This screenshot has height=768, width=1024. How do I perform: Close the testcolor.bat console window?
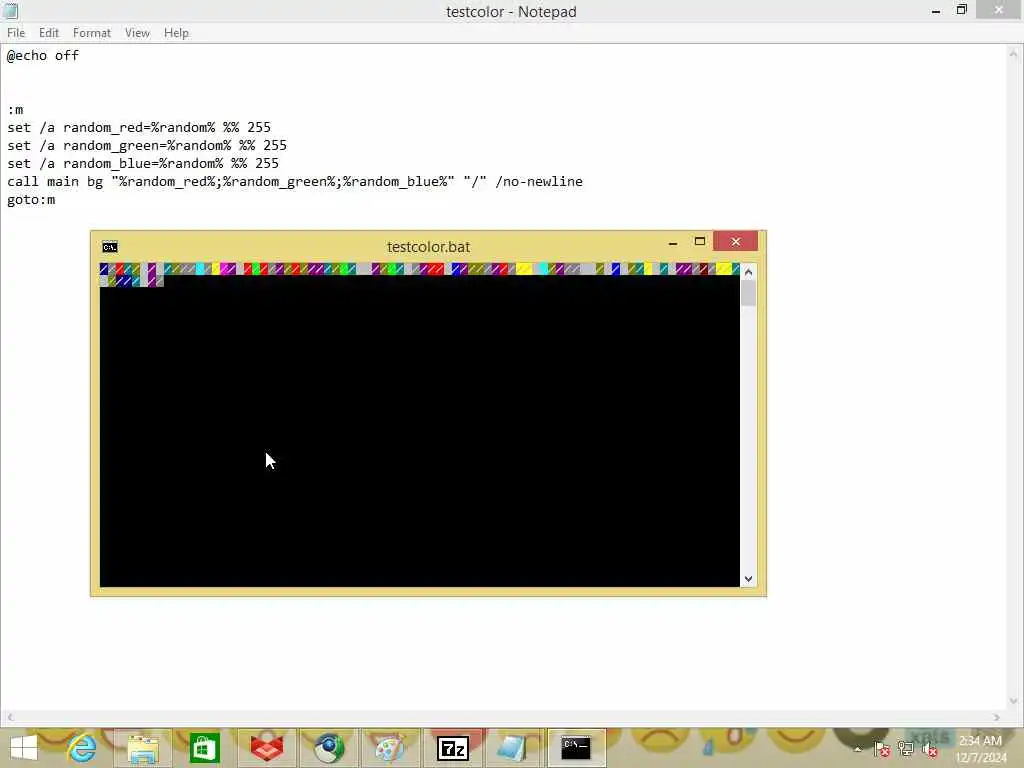(x=735, y=242)
